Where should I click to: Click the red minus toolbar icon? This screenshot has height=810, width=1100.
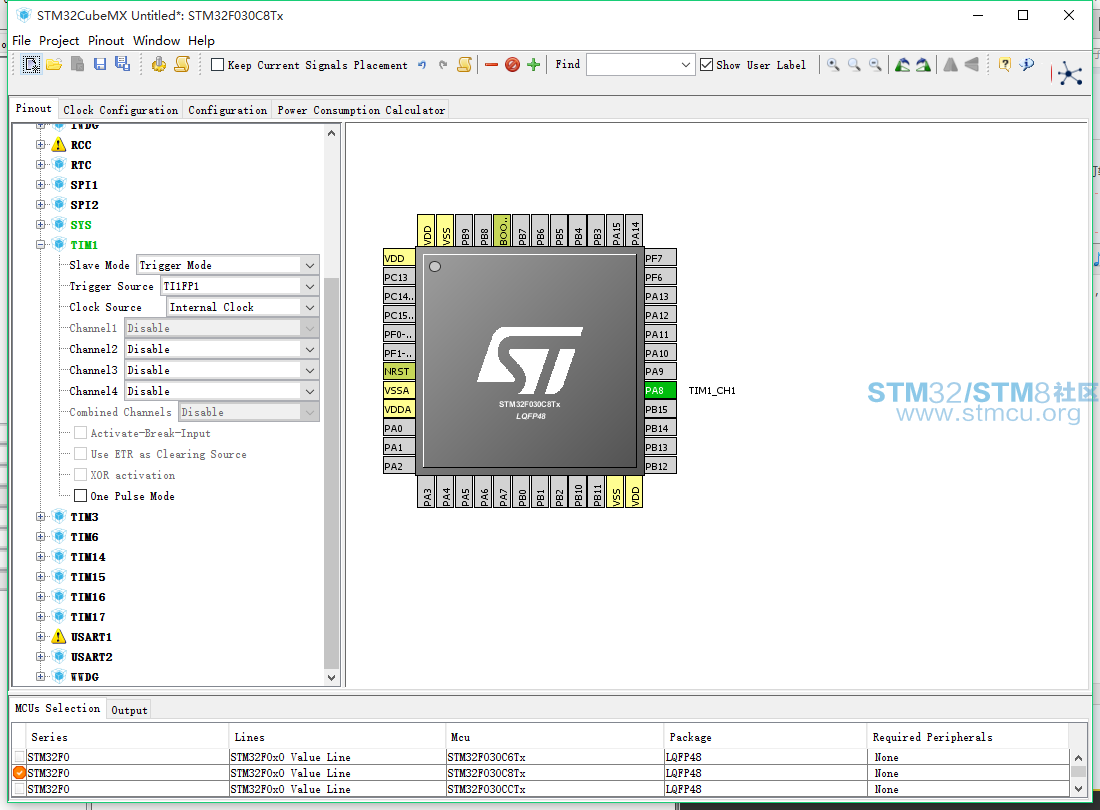[x=491, y=65]
